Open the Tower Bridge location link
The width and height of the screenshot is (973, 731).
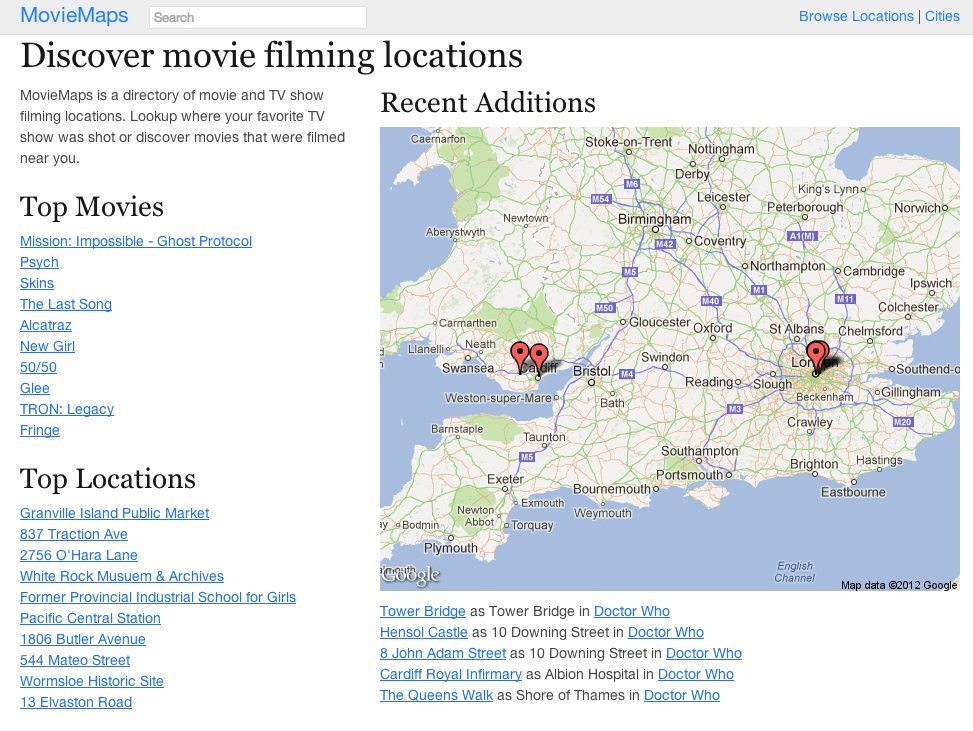point(423,611)
